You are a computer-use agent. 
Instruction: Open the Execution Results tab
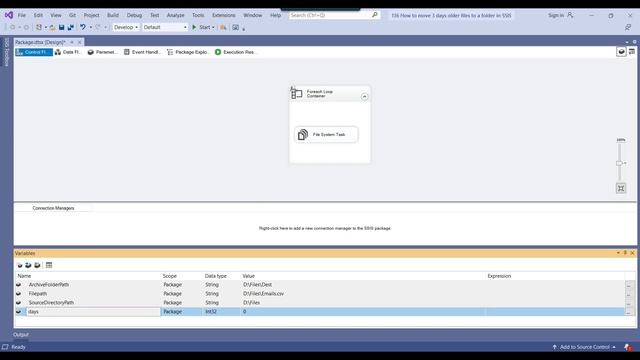pos(236,52)
